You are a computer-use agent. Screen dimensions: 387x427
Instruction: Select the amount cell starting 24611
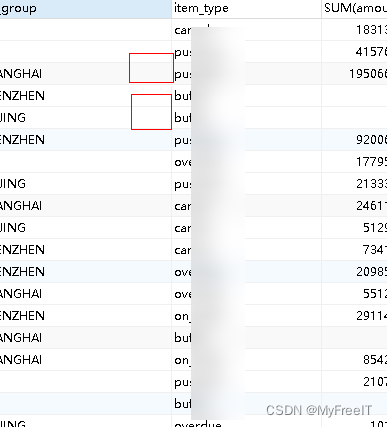(x=354, y=206)
